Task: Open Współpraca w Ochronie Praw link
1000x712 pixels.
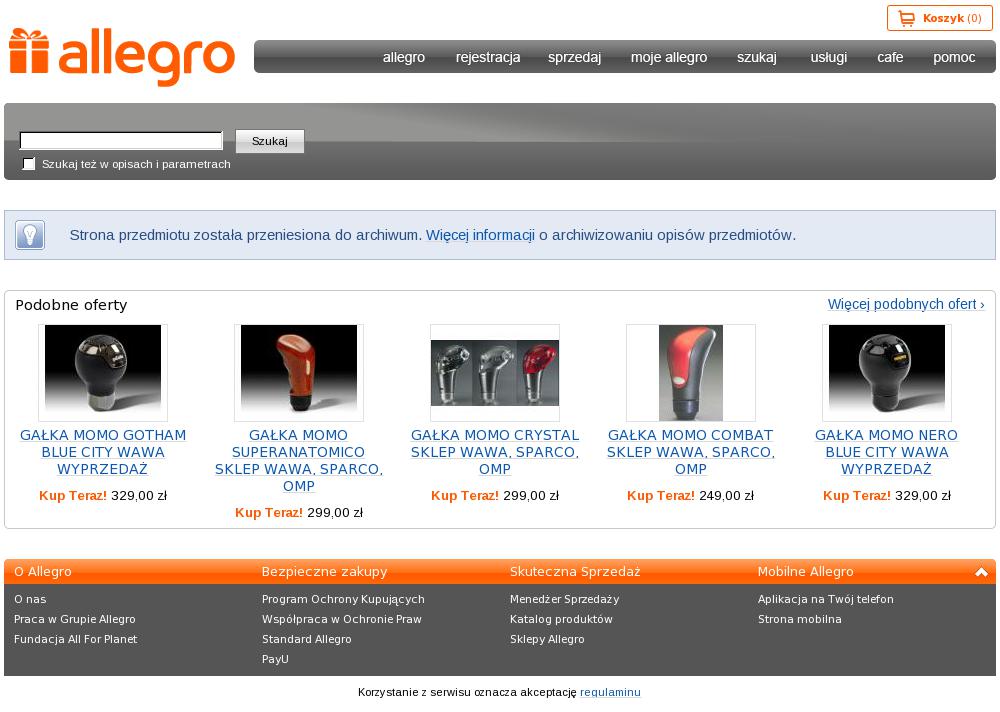Action: [x=342, y=619]
